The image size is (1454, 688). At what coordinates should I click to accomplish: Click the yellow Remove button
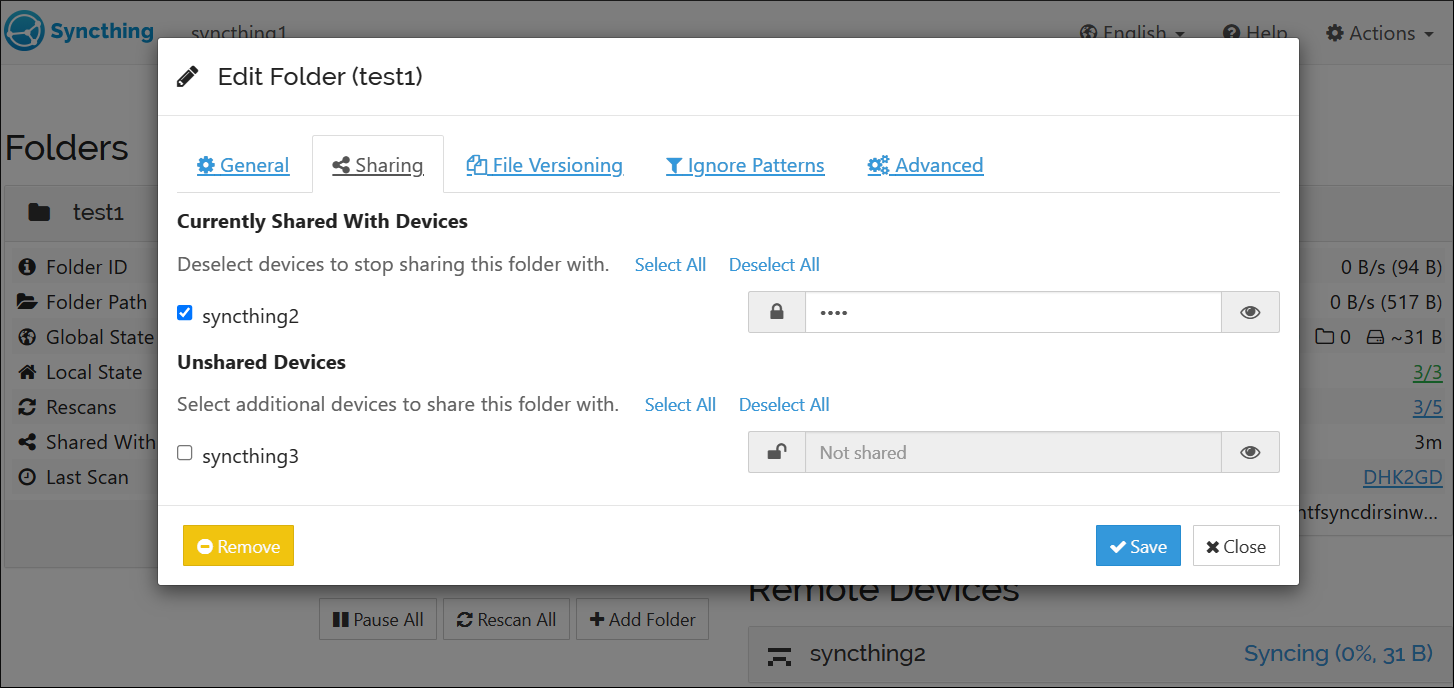238,546
